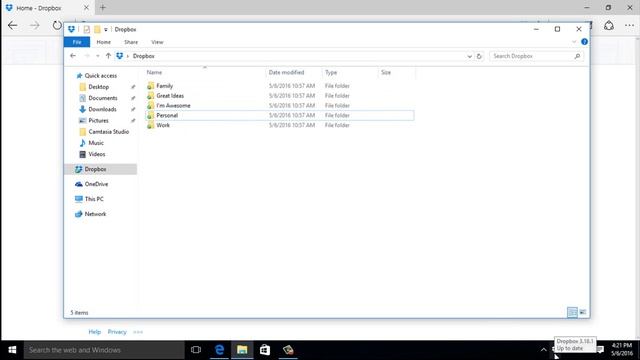Select the Personal folder icon
Screen dimensions: 640x360
tap(151, 116)
